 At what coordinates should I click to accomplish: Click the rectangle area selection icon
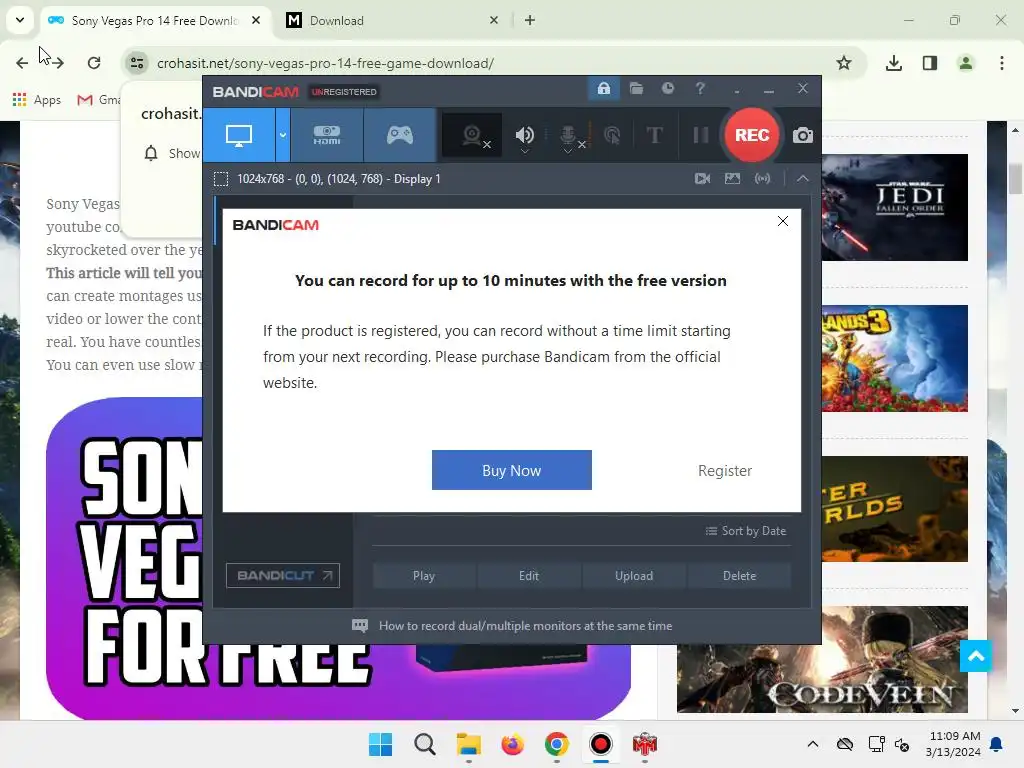click(221, 179)
